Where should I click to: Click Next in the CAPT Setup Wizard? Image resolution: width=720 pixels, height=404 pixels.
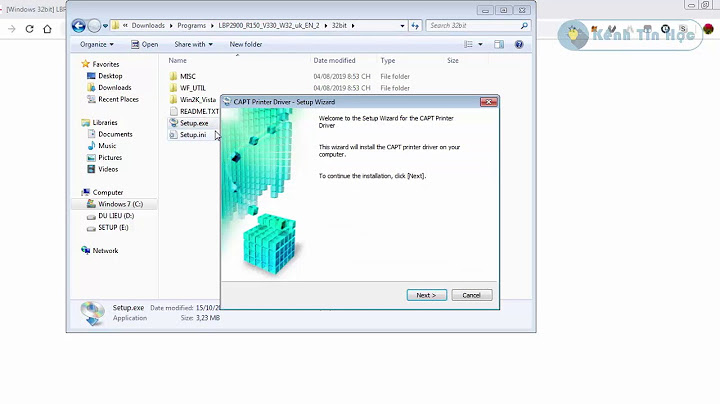click(427, 295)
